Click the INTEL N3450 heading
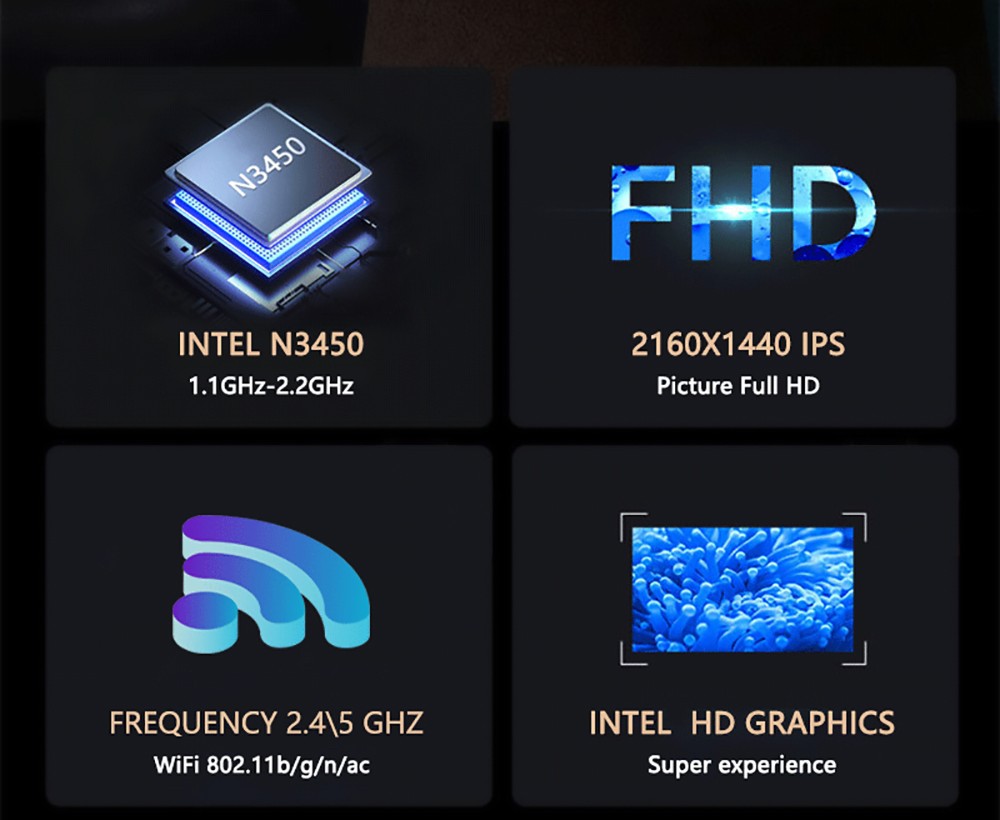The image size is (1000, 820). click(x=270, y=344)
